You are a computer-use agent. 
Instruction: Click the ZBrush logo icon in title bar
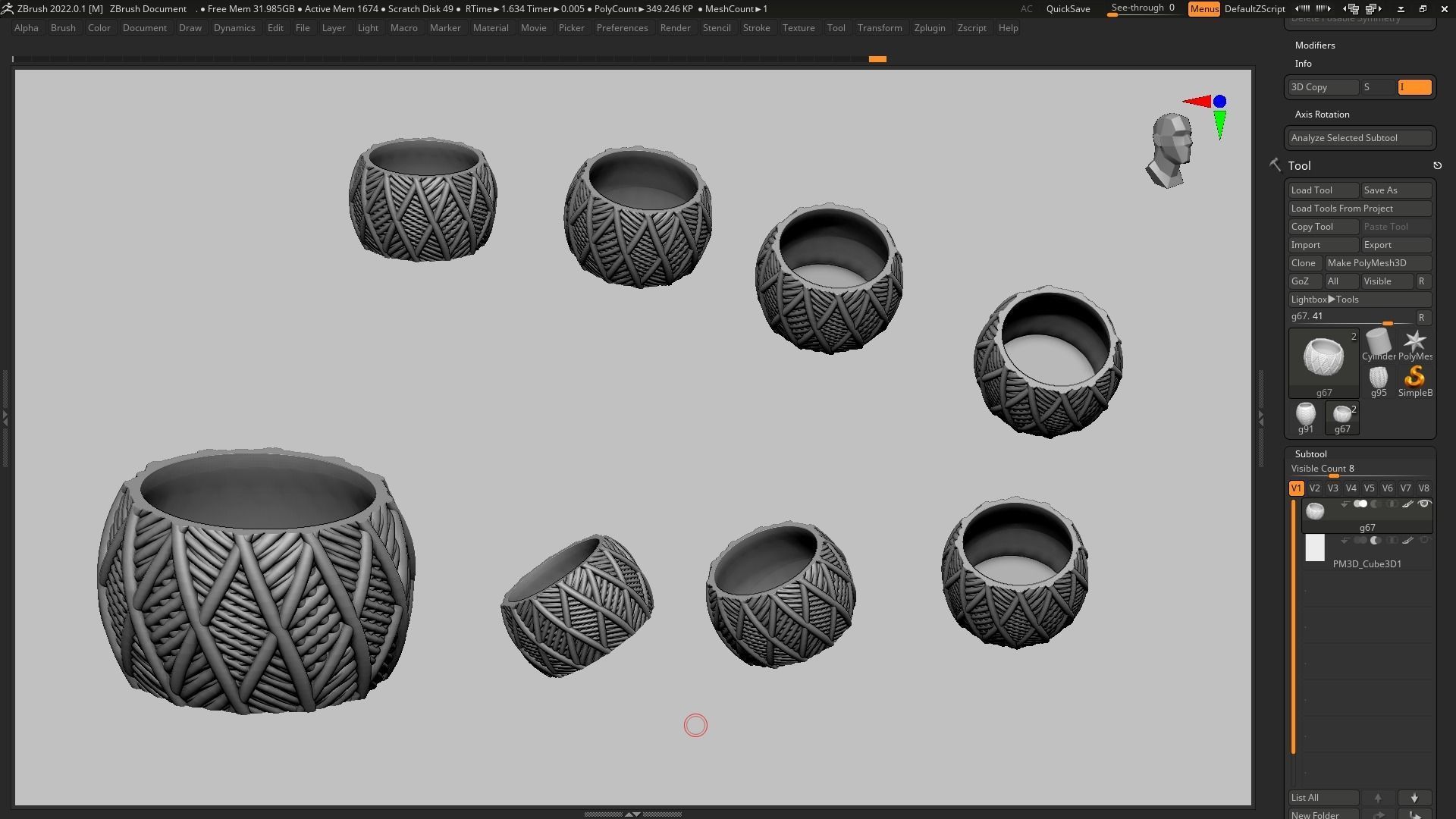point(7,8)
